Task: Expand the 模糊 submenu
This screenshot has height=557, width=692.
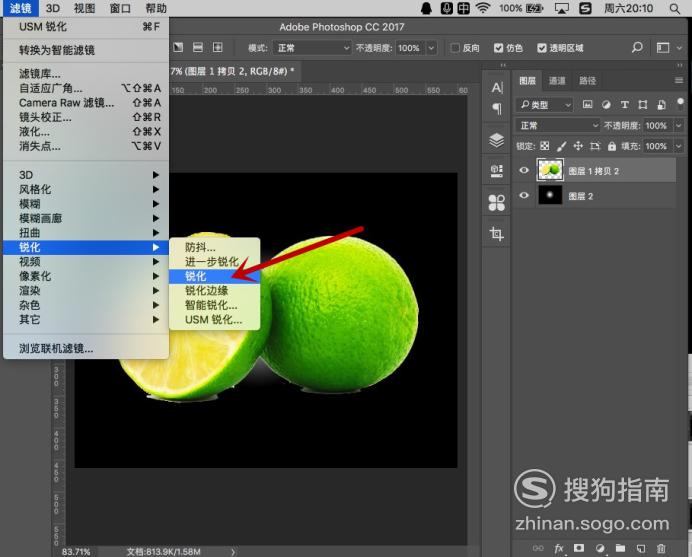Action: 86,204
